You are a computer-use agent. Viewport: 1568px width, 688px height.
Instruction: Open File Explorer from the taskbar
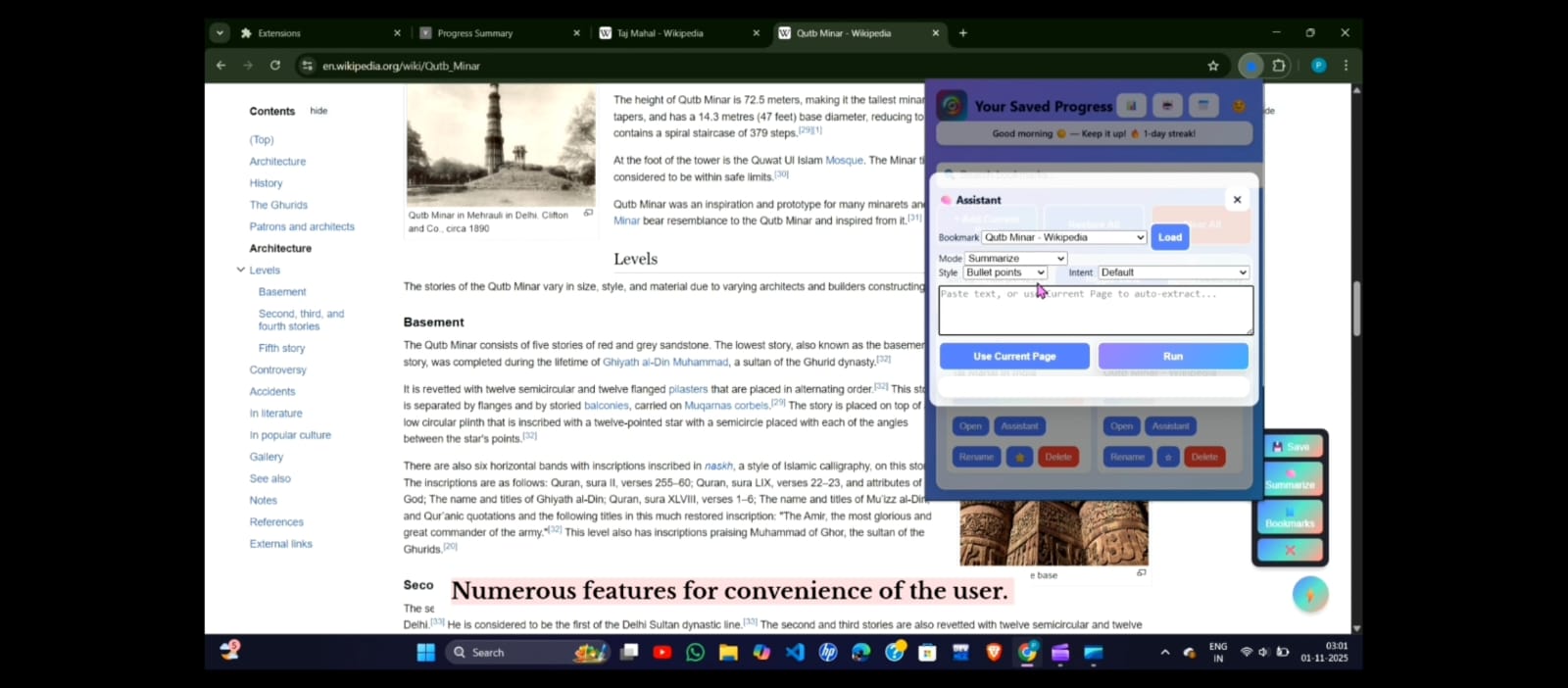[x=728, y=653]
